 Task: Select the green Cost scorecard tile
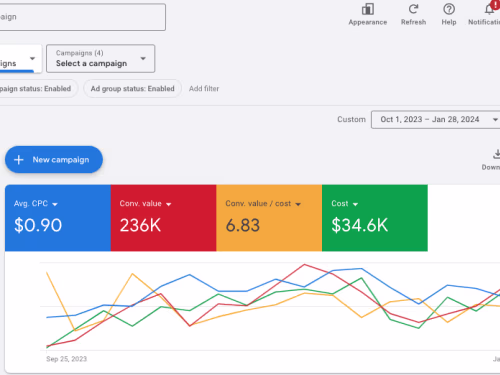pos(375,218)
